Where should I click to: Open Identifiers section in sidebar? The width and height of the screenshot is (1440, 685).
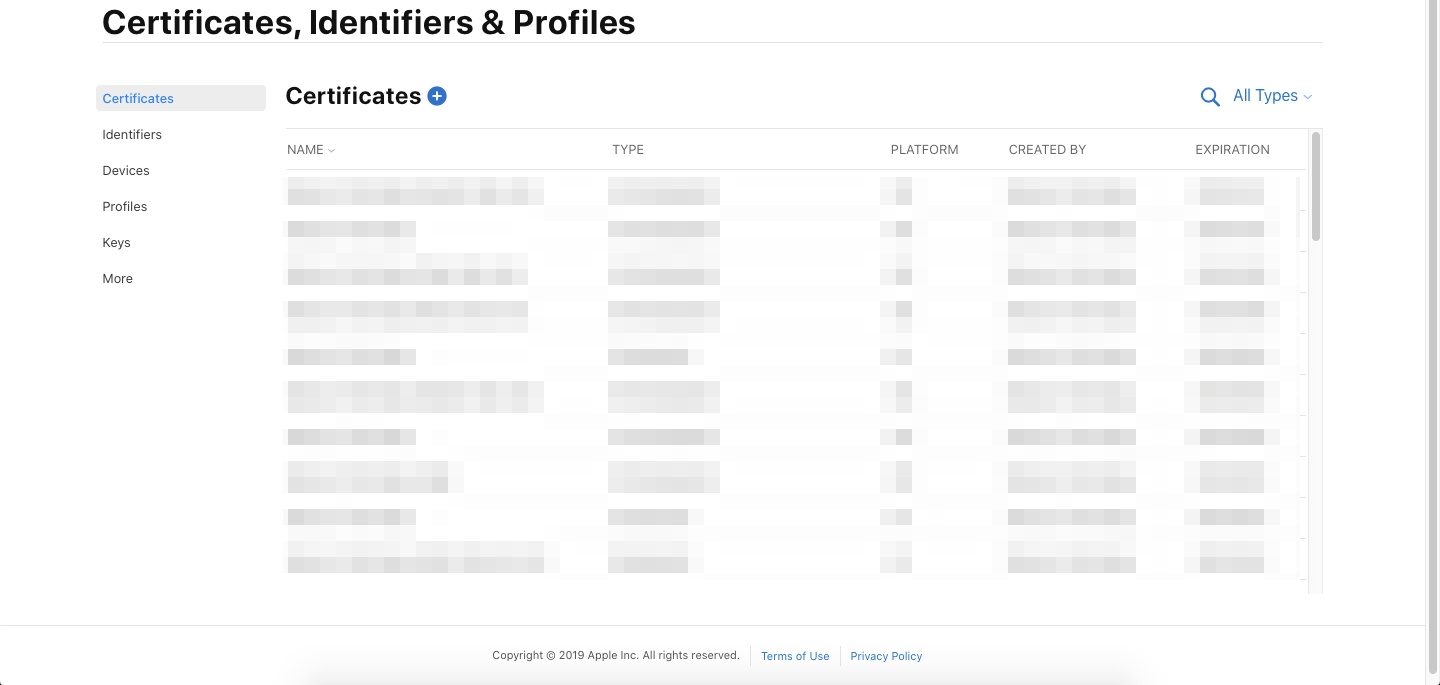tap(132, 134)
